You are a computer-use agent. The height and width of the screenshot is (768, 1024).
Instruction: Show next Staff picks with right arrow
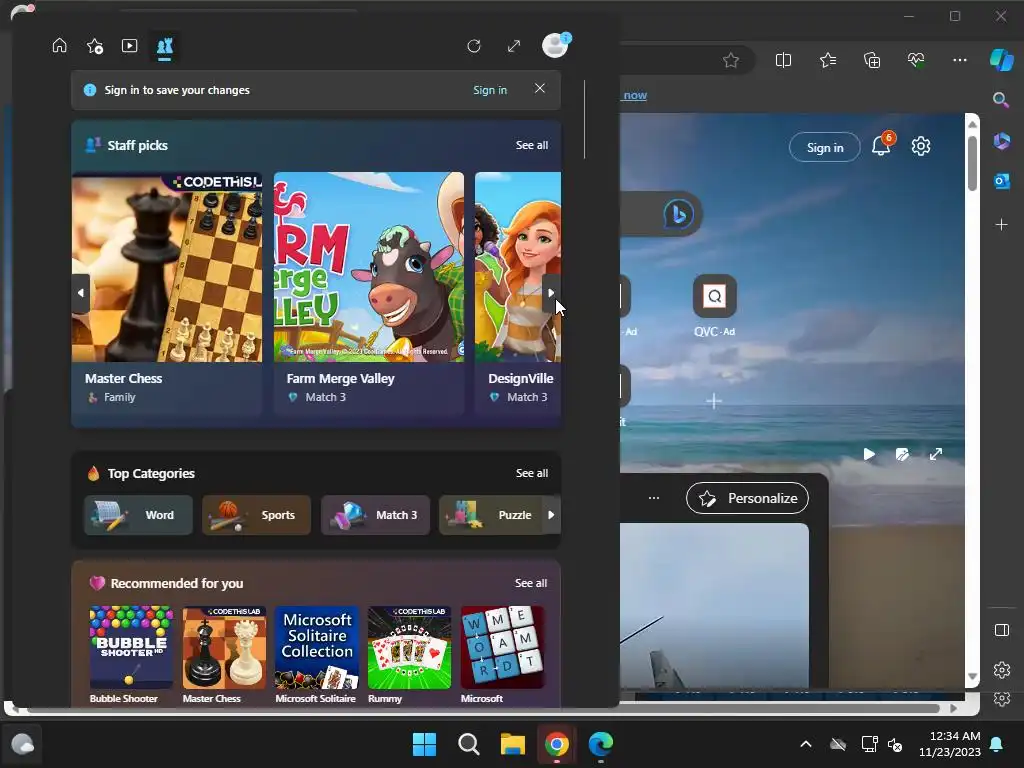551,293
